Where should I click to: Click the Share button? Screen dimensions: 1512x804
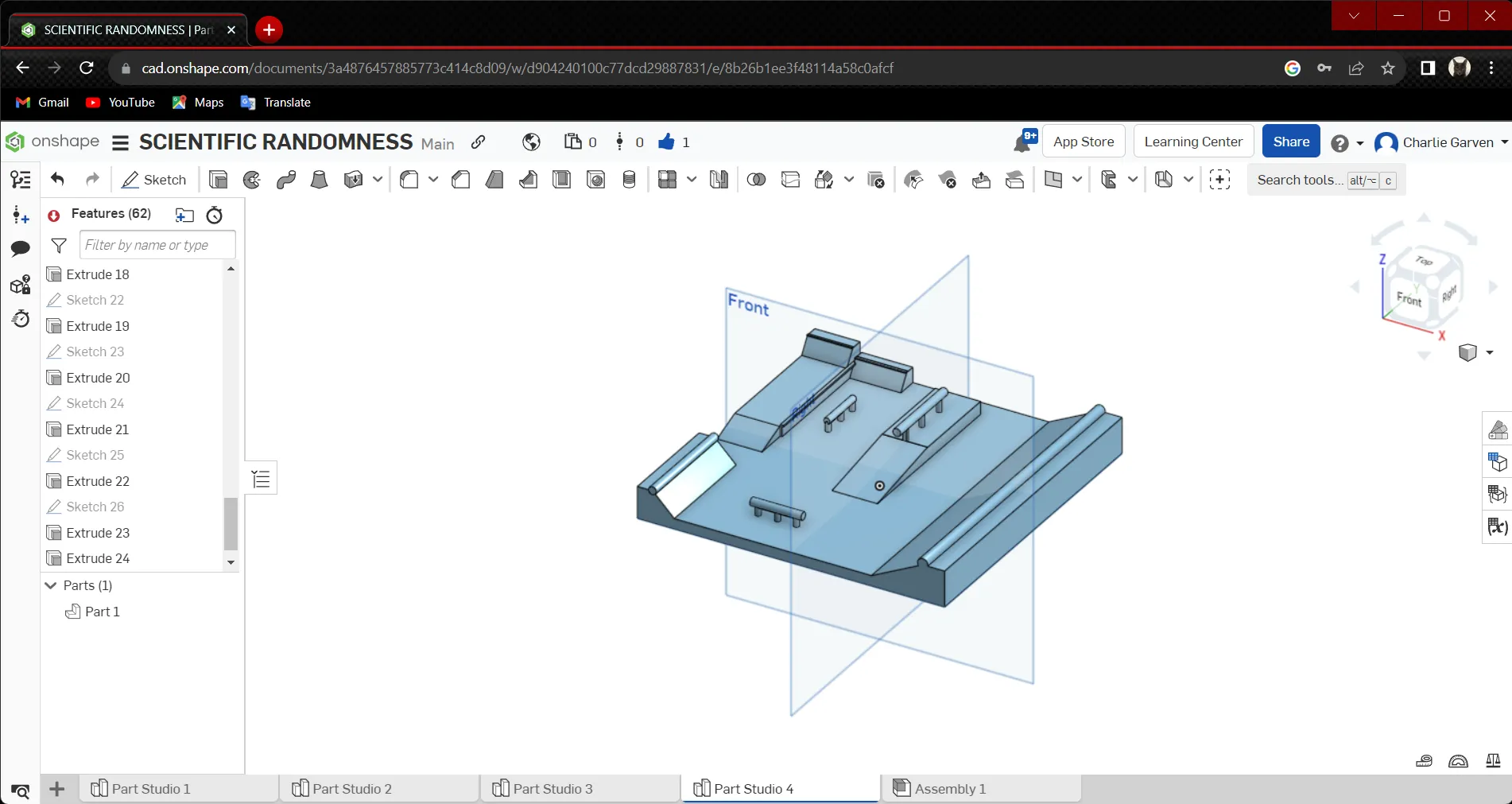pos(1291,142)
